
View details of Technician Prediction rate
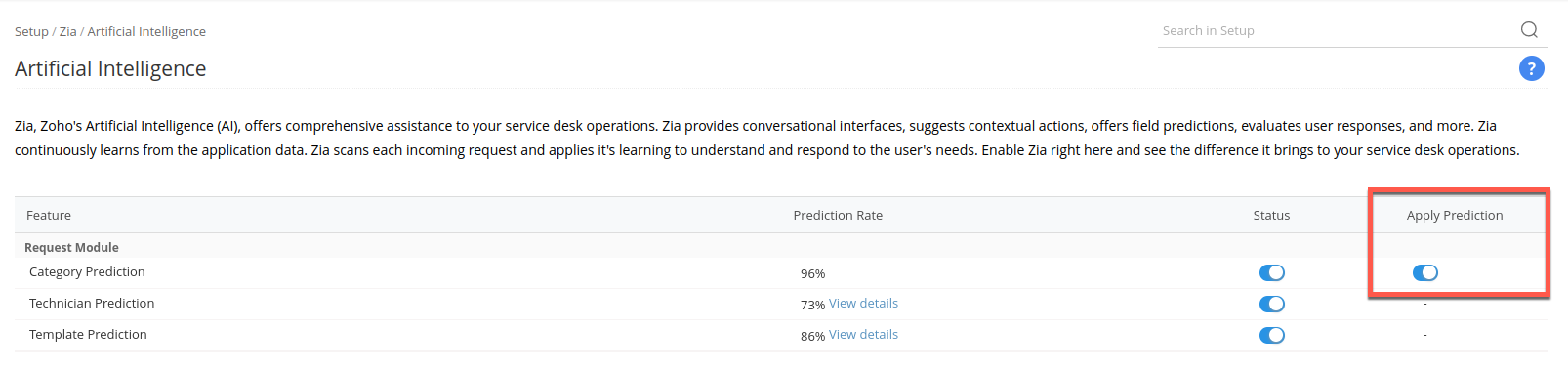[x=863, y=304]
